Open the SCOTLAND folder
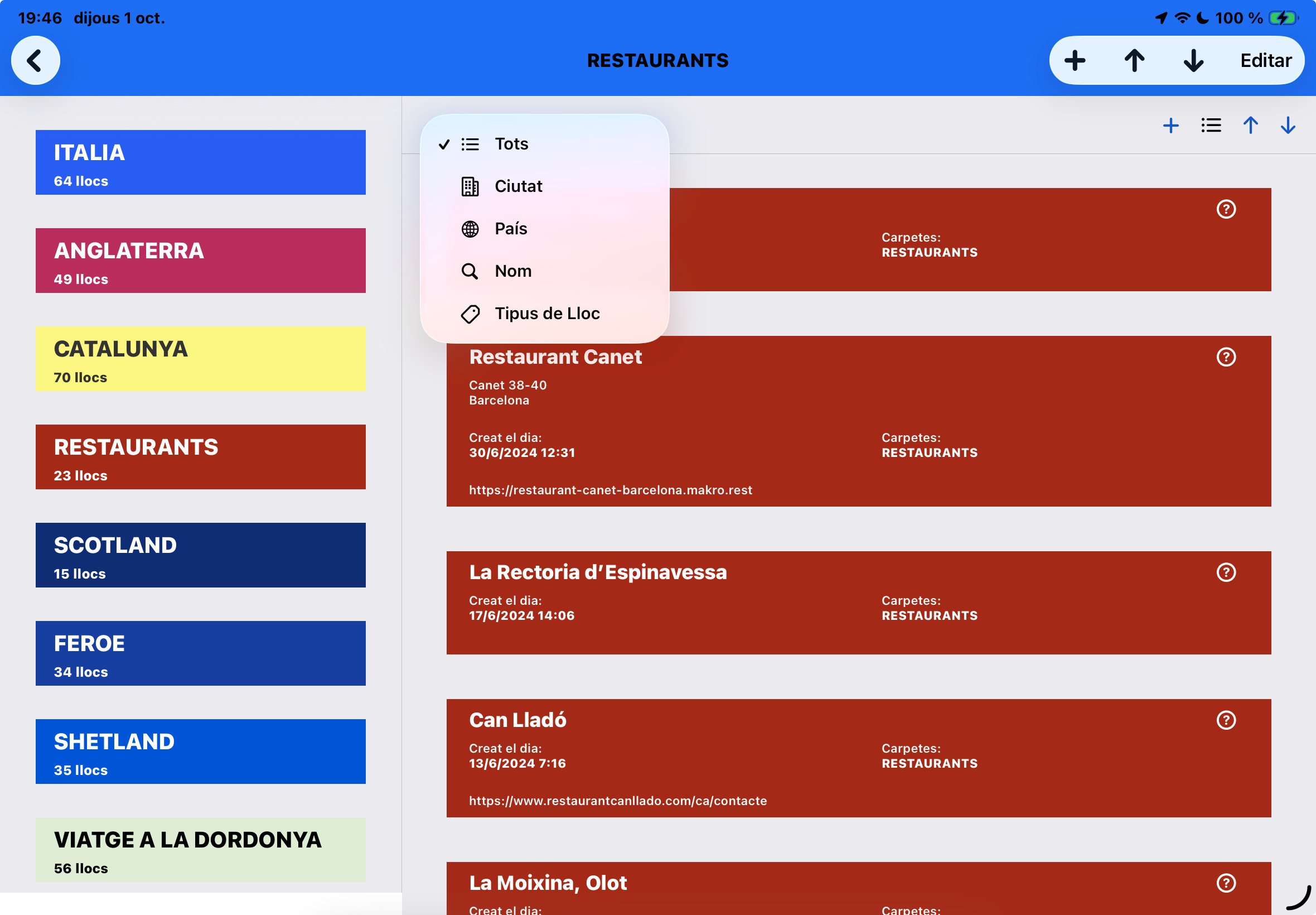1316x915 pixels. (x=201, y=555)
